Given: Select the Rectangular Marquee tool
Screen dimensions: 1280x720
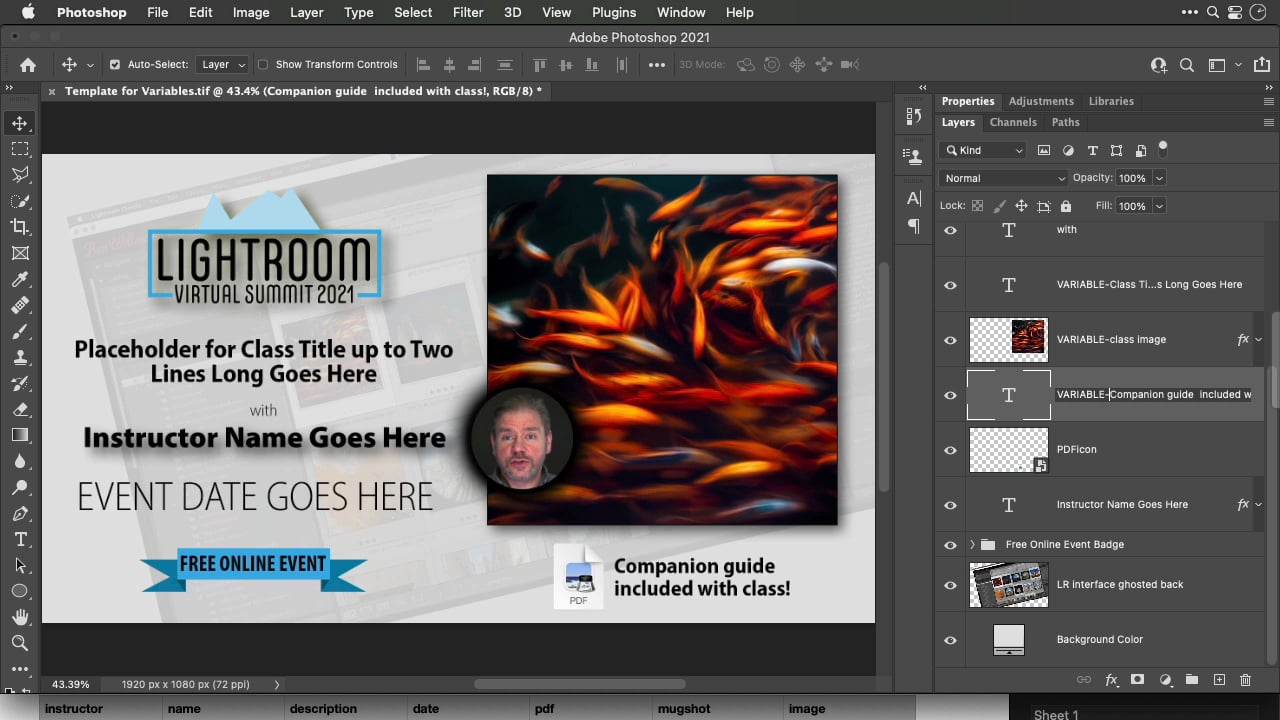Looking at the screenshot, I should click(20, 149).
